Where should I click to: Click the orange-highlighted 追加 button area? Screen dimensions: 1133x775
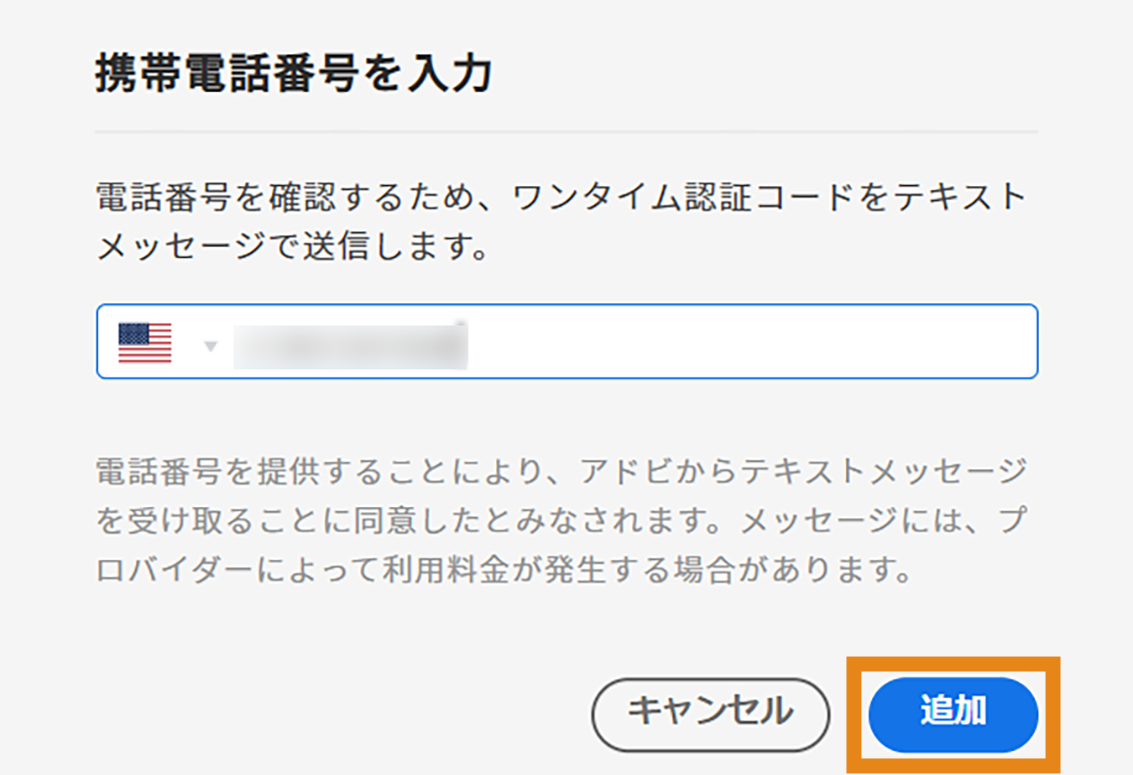(x=953, y=712)
